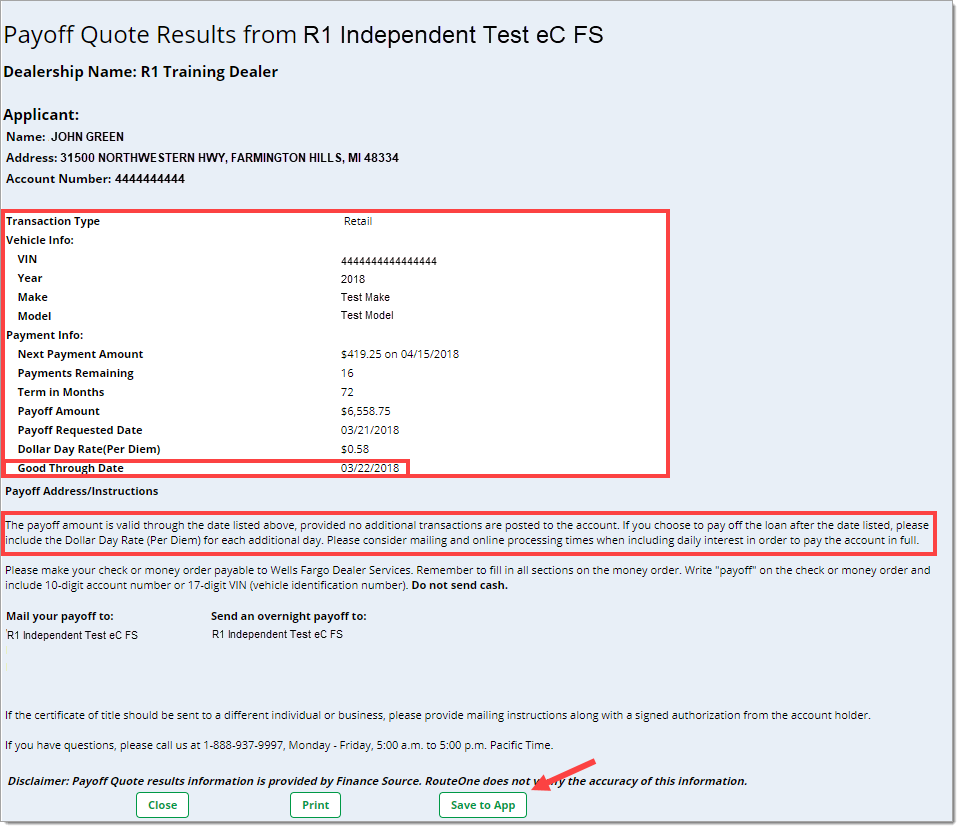960x829 pixels.
Task: Click the Payoff Address/Instructions heading
Action: pos(82,491)
